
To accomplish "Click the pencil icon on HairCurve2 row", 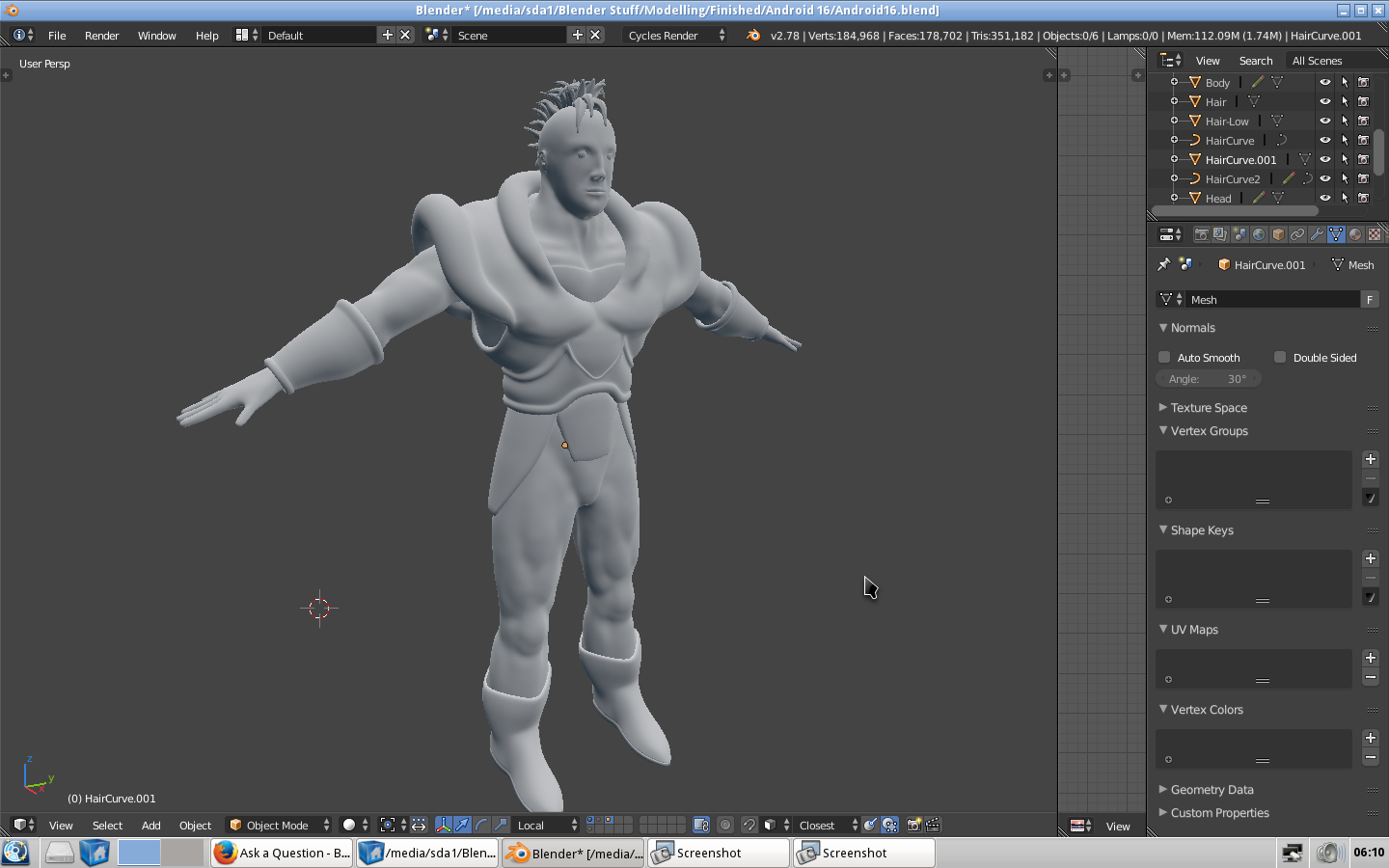I will pyautogui.click(x=1289, y=178).
